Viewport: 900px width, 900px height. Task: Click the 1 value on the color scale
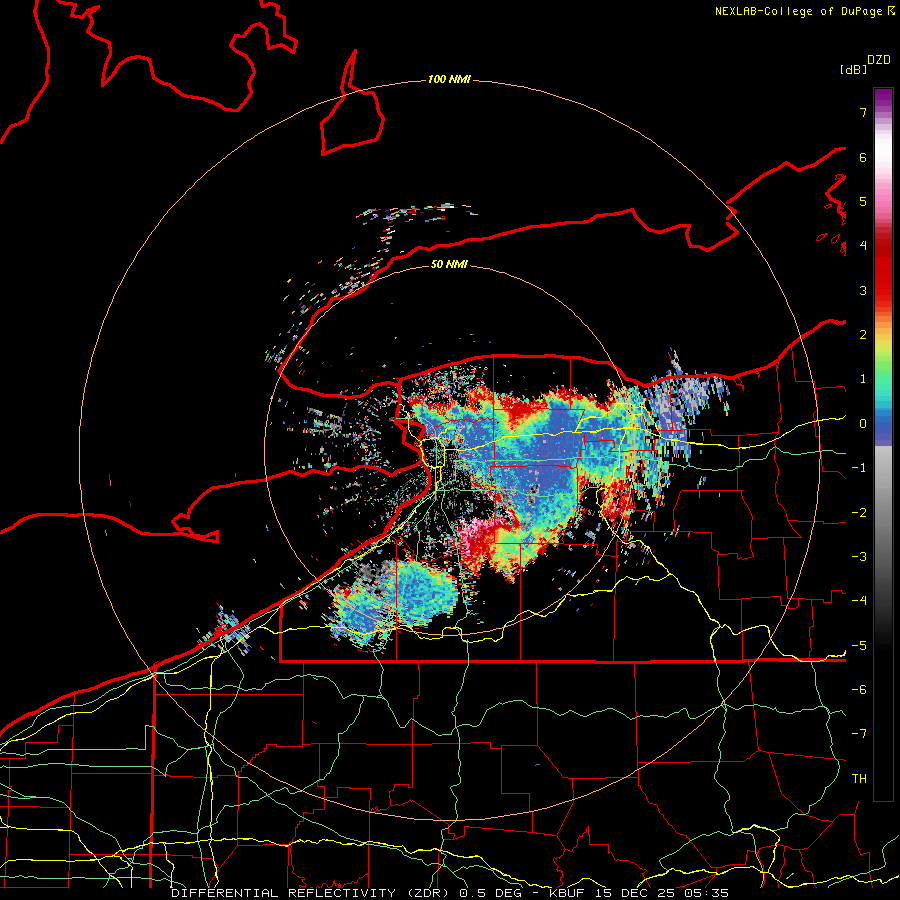point(863,379)
